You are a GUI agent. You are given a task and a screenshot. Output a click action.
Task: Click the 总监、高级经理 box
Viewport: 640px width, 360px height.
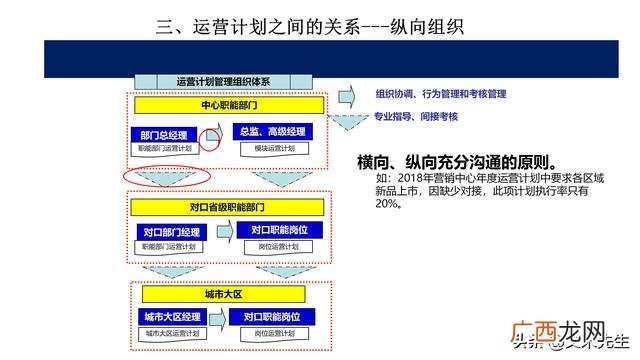[x=273, y=132]
